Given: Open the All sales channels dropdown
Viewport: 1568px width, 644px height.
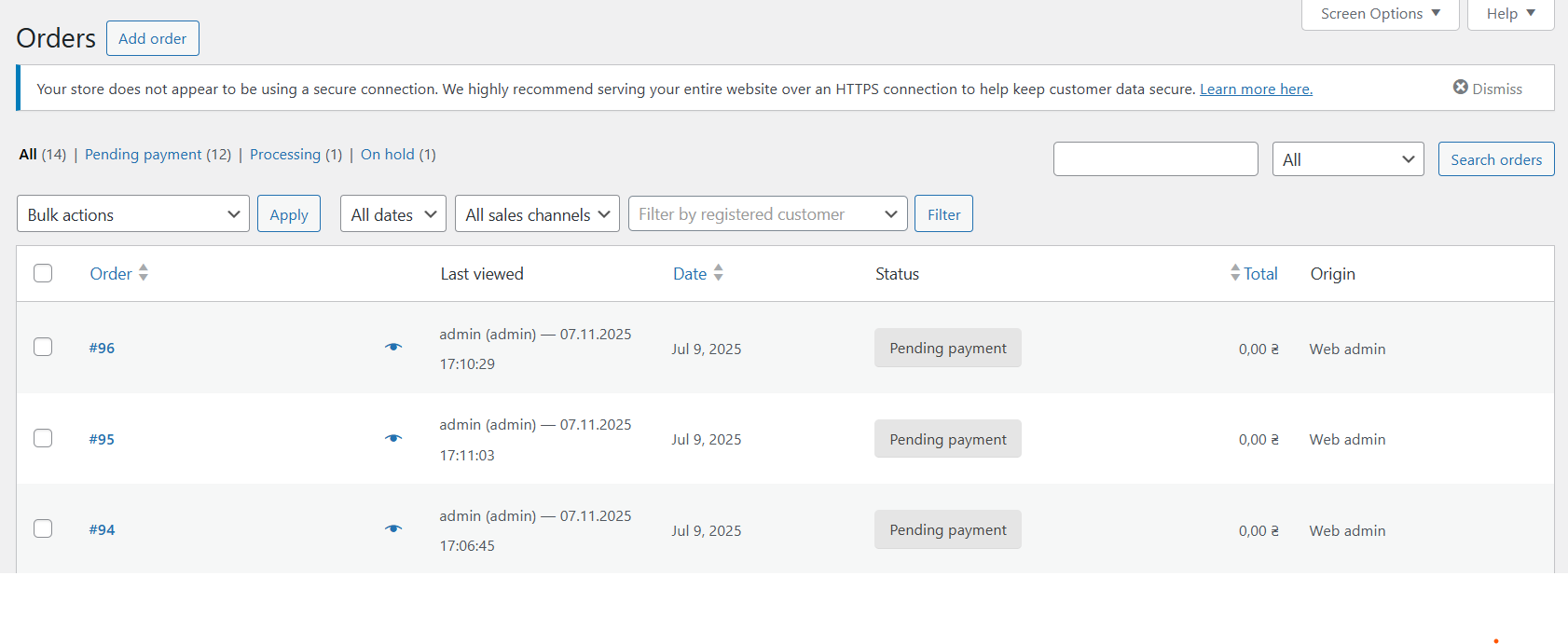Looking at the screenshot, I should 537,214.
